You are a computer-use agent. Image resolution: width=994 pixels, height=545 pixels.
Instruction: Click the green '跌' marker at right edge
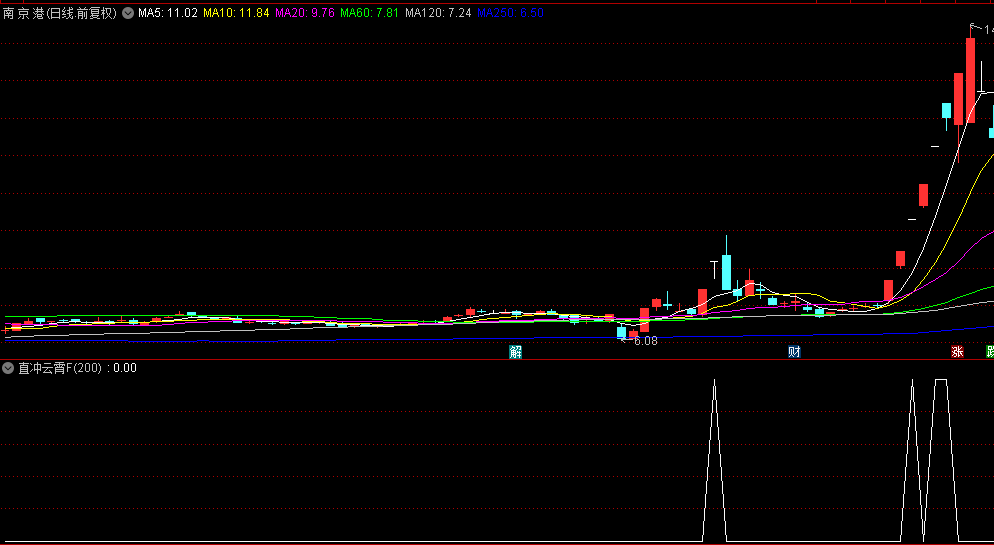pos(989,352)
